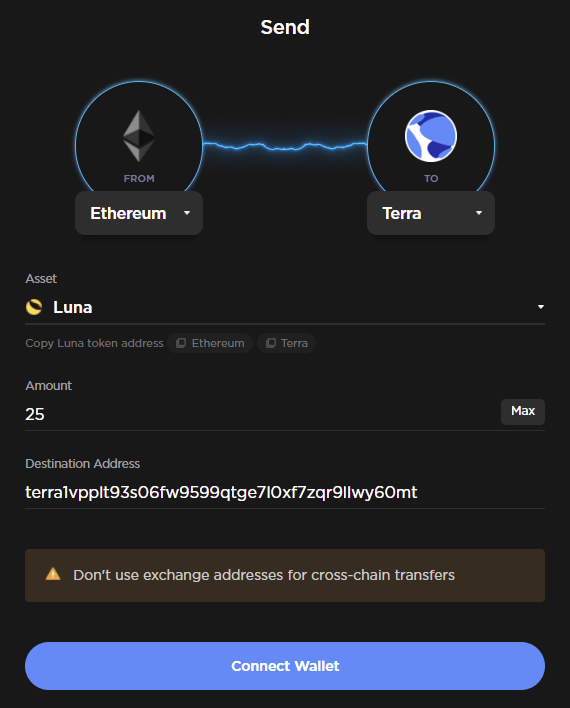Click the copy icon beside Ethereum address
The height and width of the screenshot is (708, 570).
pyautogui.click(x=181, y=343)
